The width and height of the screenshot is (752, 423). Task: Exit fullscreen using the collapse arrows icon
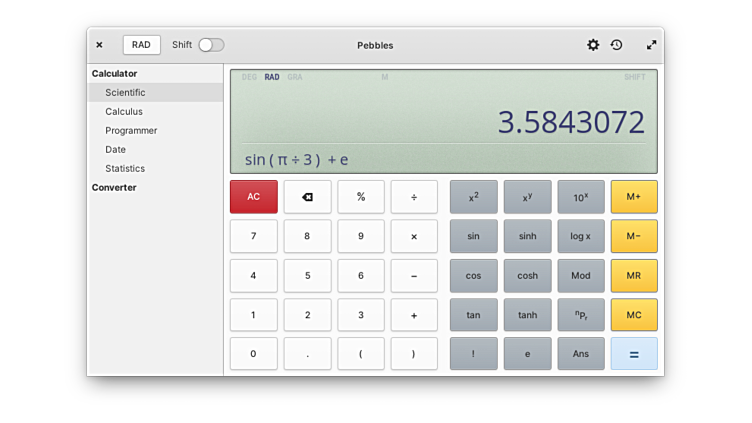[652, 45]
